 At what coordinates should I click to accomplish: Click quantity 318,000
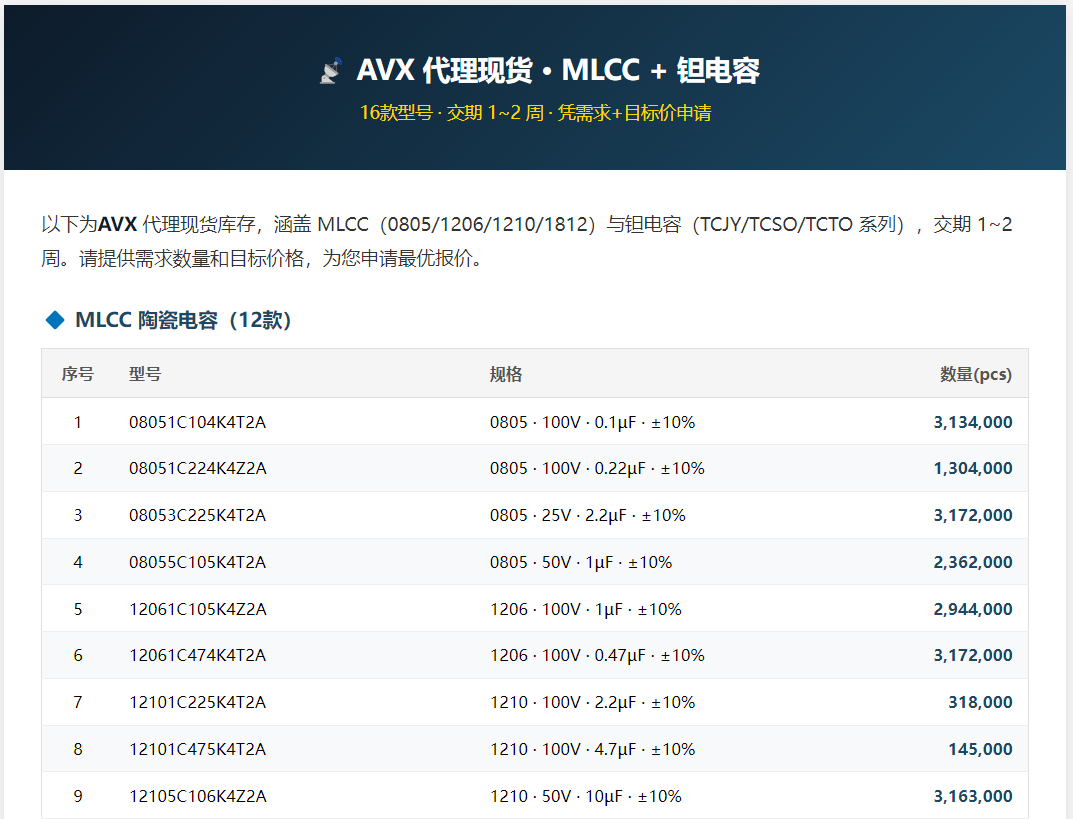pos(980,702)
